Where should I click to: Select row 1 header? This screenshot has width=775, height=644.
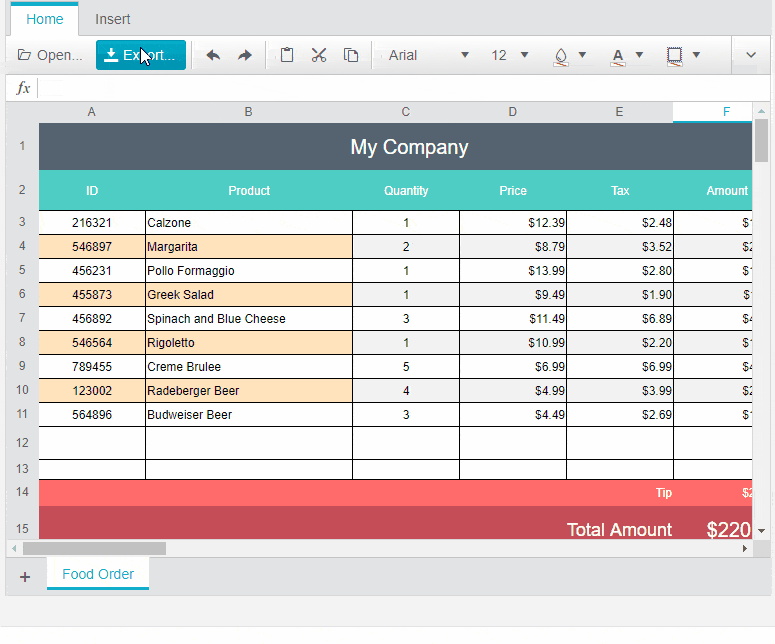22,146
